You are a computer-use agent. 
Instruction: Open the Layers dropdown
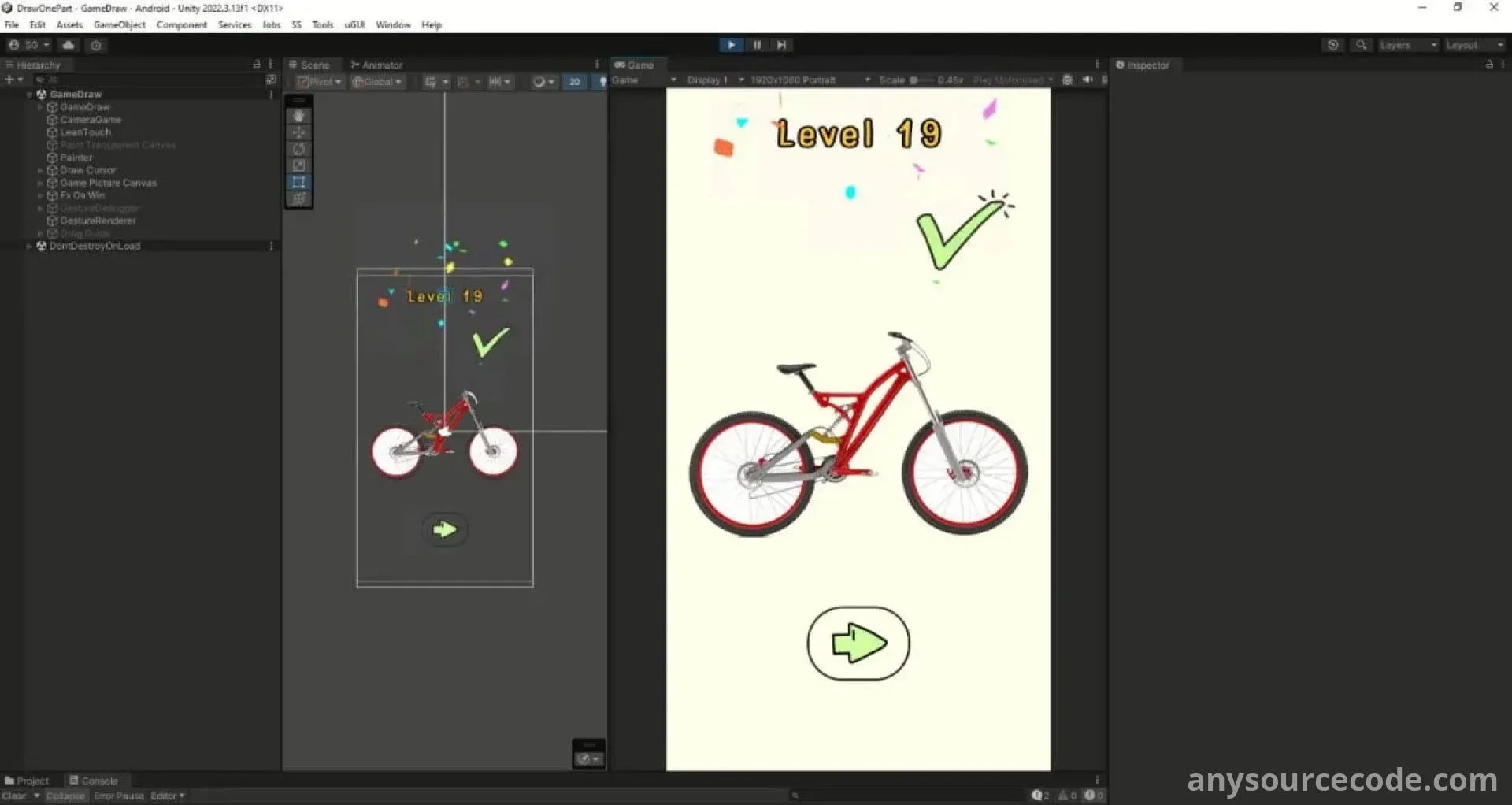1407,45
